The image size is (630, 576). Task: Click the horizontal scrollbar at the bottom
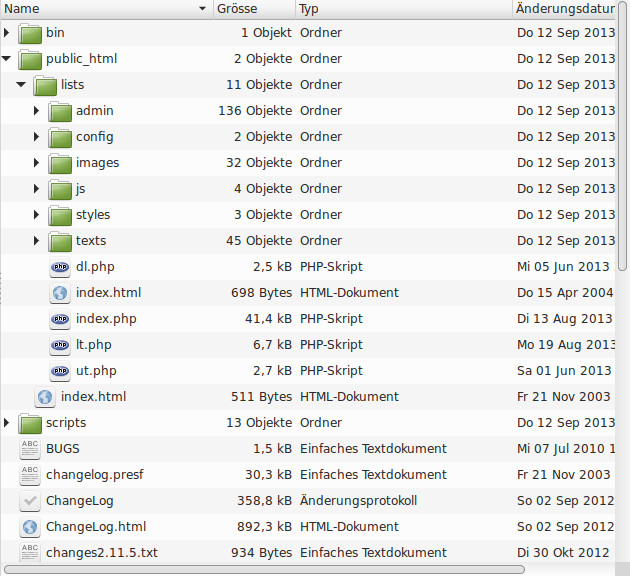click(264, 570)
